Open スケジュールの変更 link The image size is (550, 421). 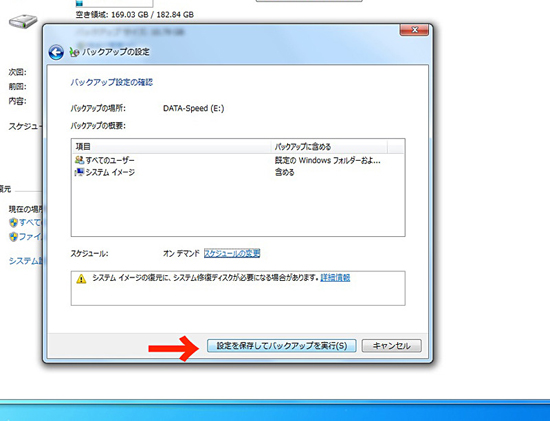point(232,253)
